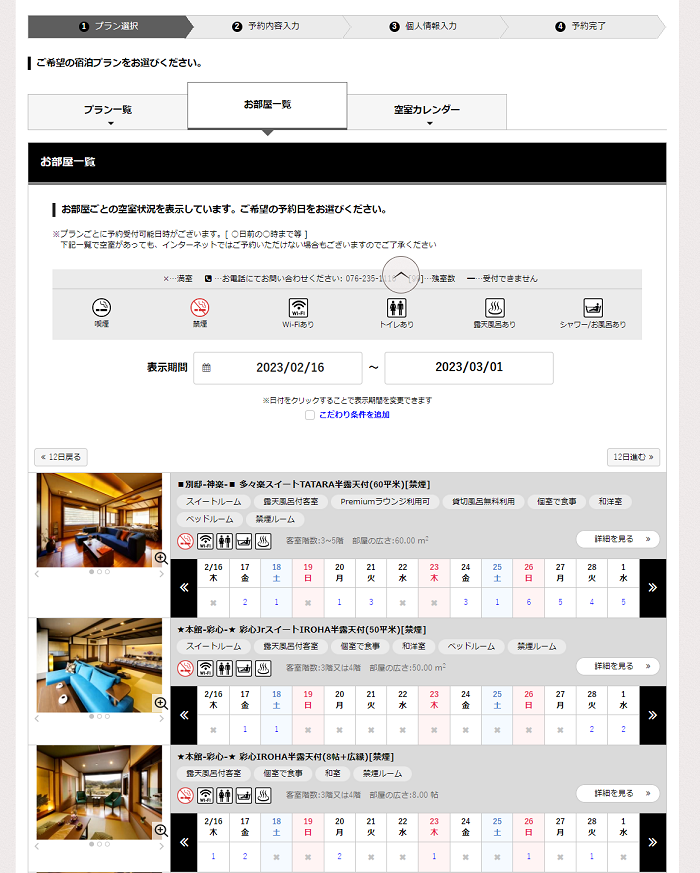Click step 3 個人情報入力 in progress bar
Image resolution: width=700 pixels, height=873 pixels.
pyautogui.click(x=423, y=26)
